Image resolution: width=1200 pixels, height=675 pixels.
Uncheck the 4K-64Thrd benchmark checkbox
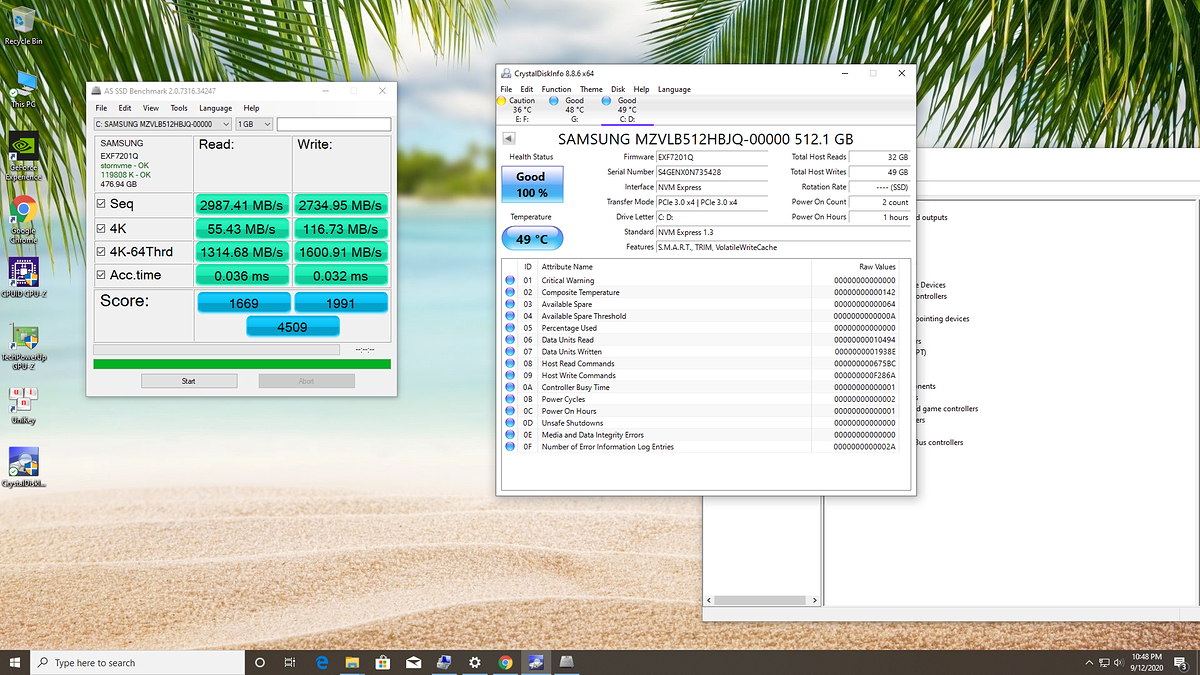pos(100,252)
